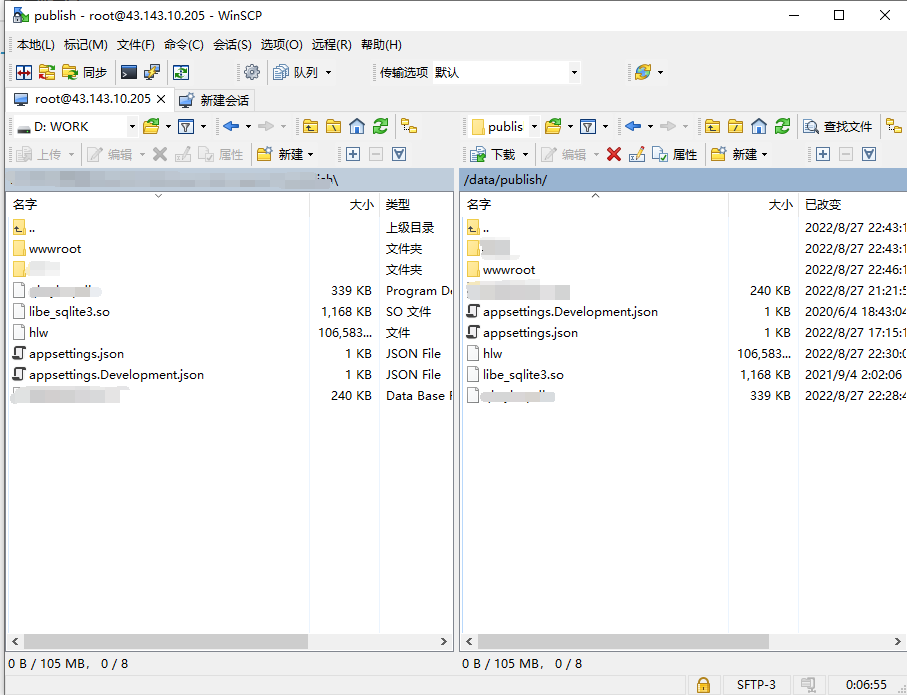This screenshot has width=907, height=695.
Task: Open the 队列 queue dropdown
Action: click(303, 72)
